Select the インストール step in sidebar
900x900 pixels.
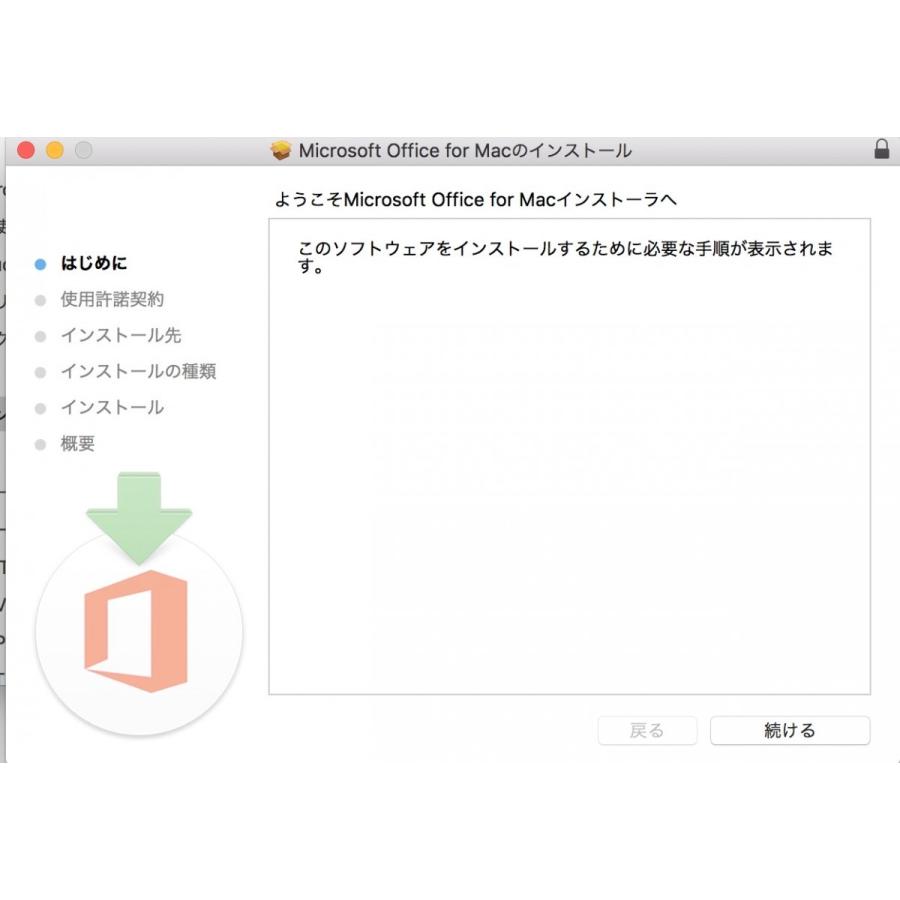point(112,408)
